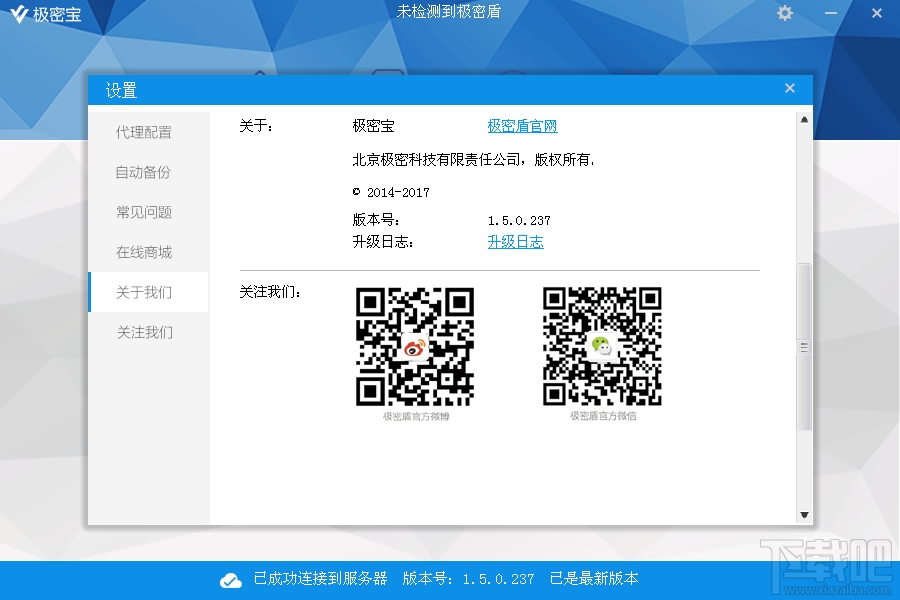Click the 已是最新版本 status text

[594, 578]
